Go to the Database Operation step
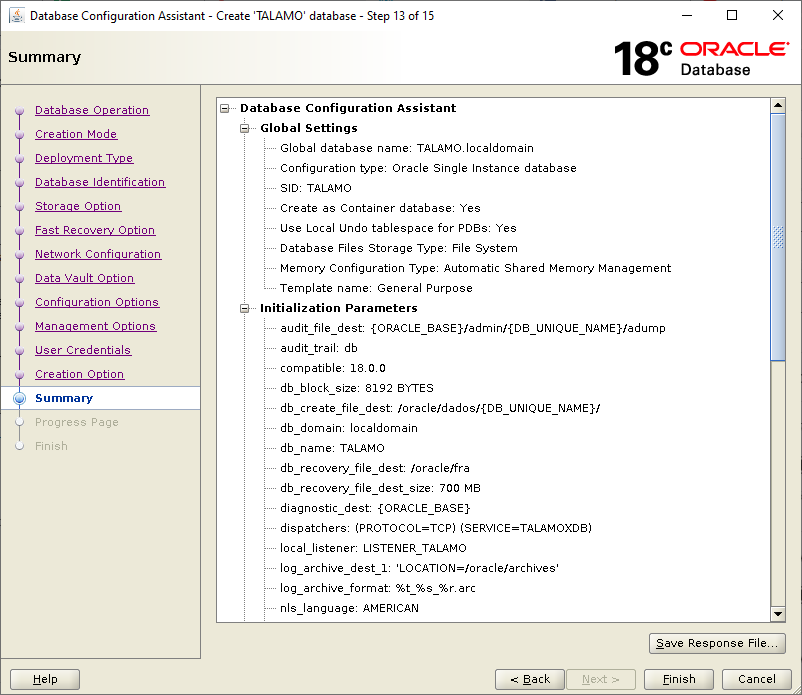This screenshot has width=802, height=695. tap(92, 110)
